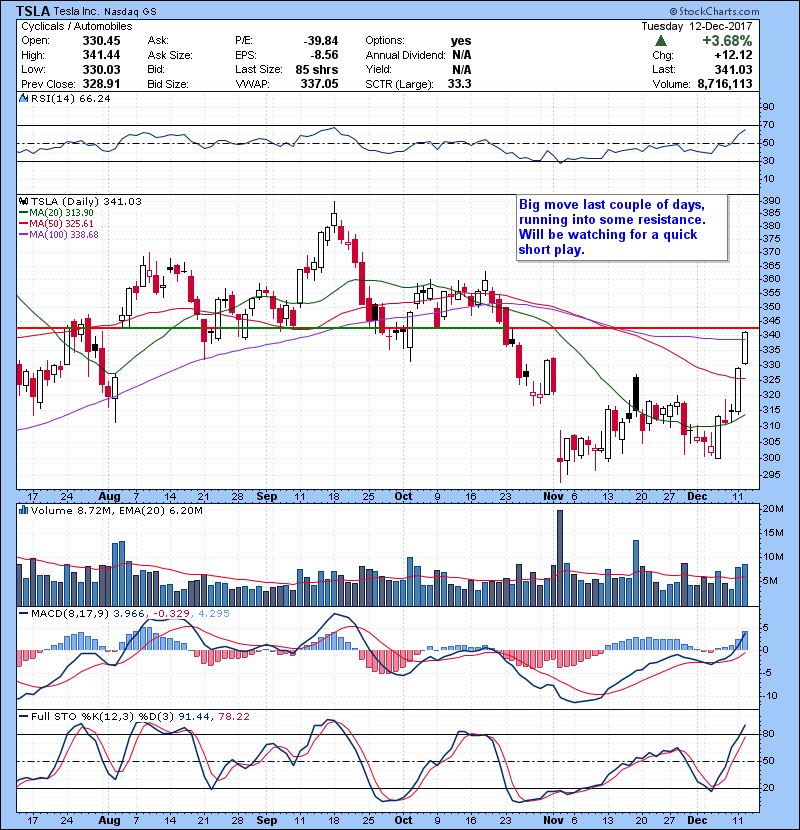Click the VWAP value 337.05
This screenshot has width=800, height=830.
click(x=319, y=84)
